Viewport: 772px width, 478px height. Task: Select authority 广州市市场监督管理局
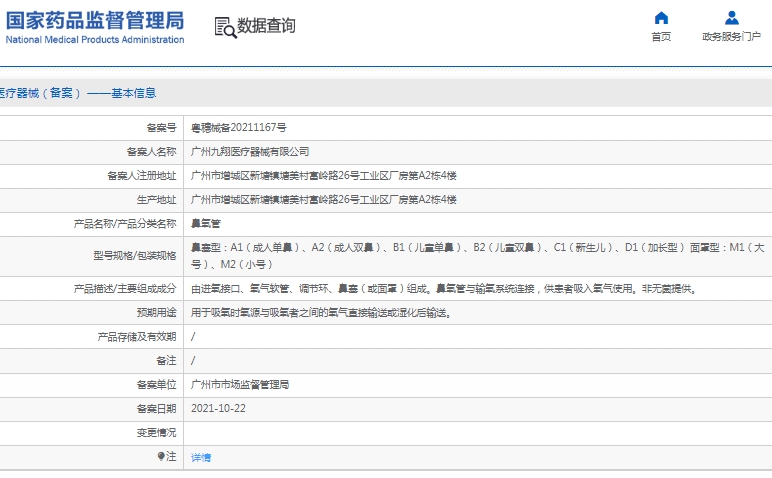point(240,385)
